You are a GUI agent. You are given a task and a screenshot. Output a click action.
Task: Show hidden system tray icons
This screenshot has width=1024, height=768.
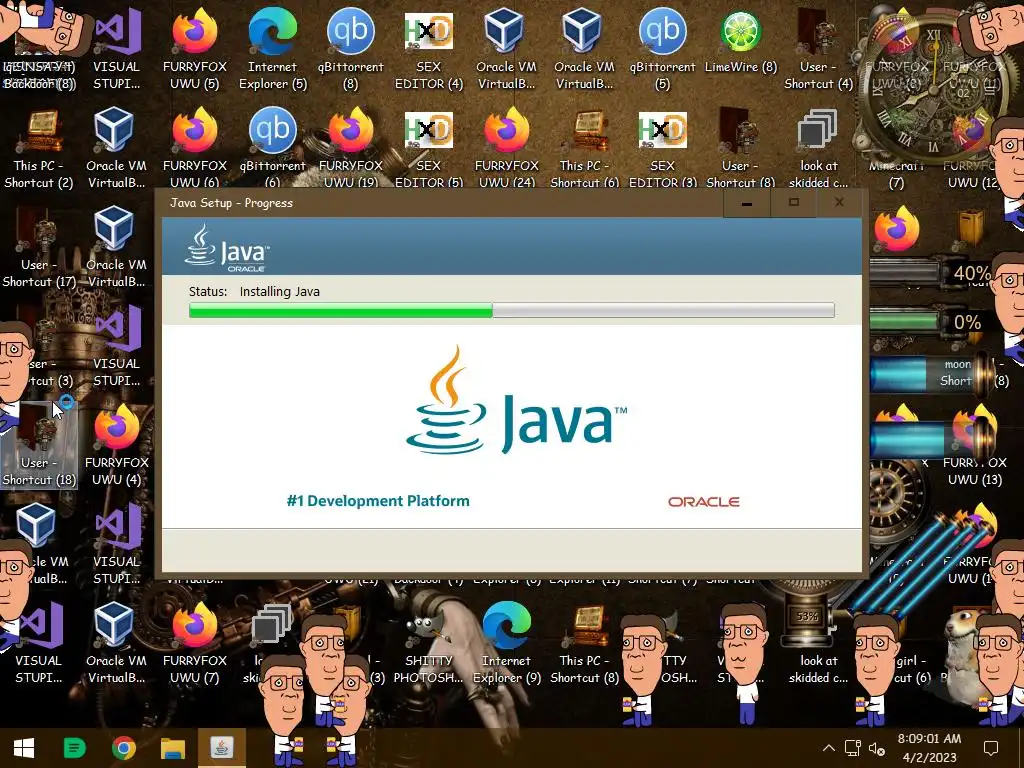point(828,748)
